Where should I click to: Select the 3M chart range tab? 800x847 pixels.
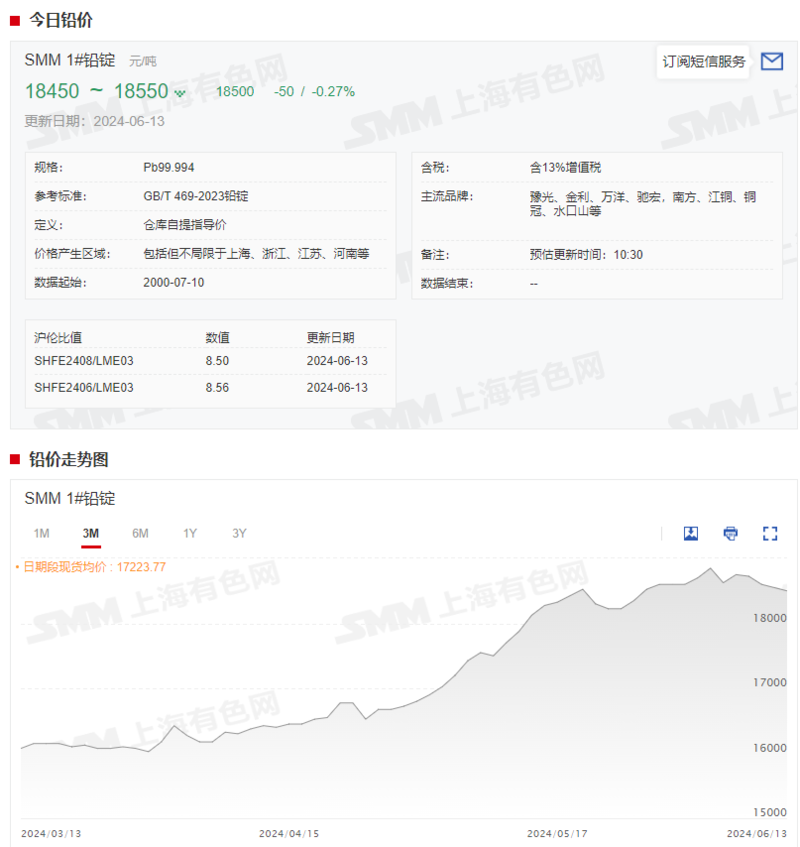click(x=91, y=534)
